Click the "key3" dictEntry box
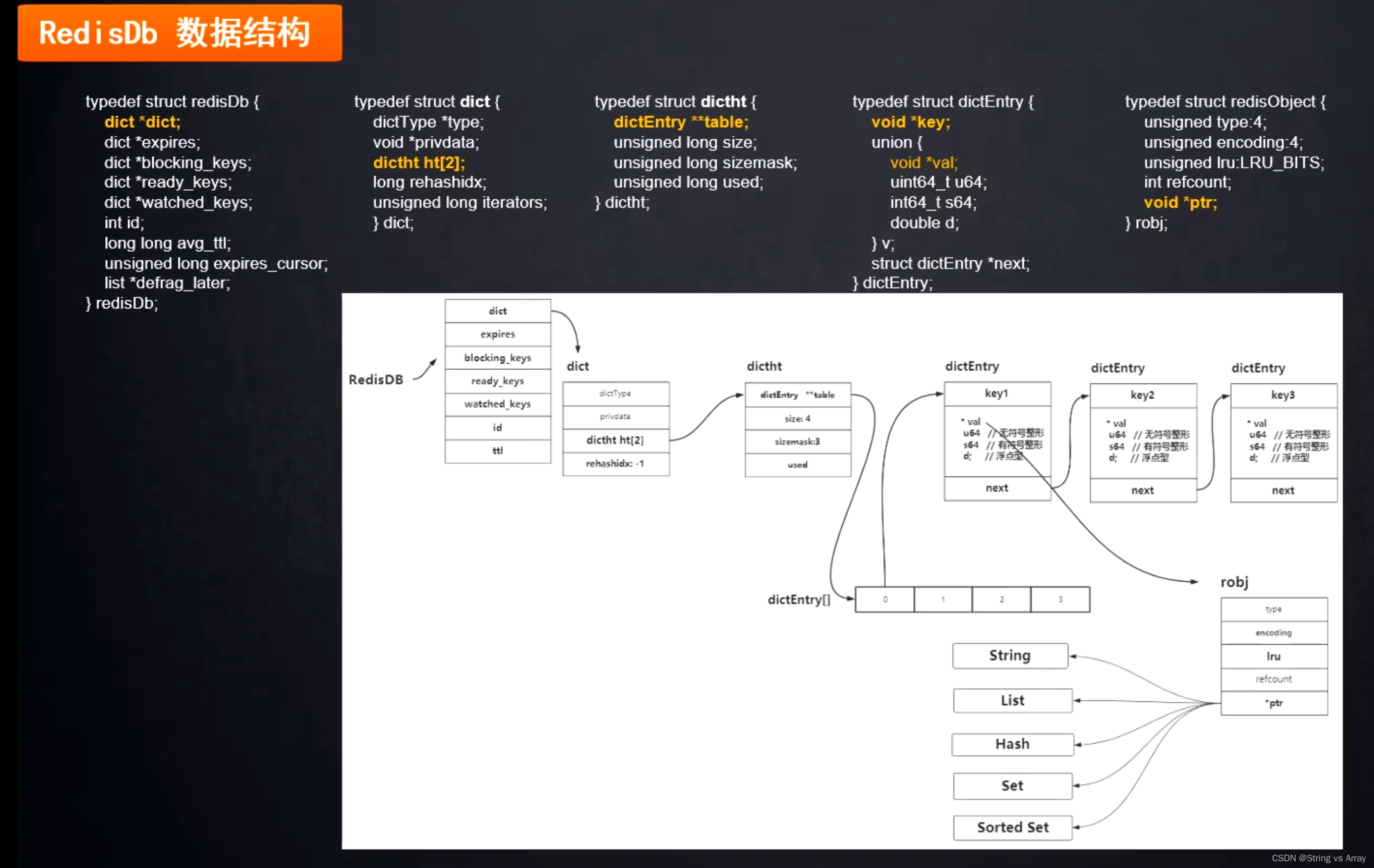This screenshot has height=868, width=1374. tap(1283, 395)
